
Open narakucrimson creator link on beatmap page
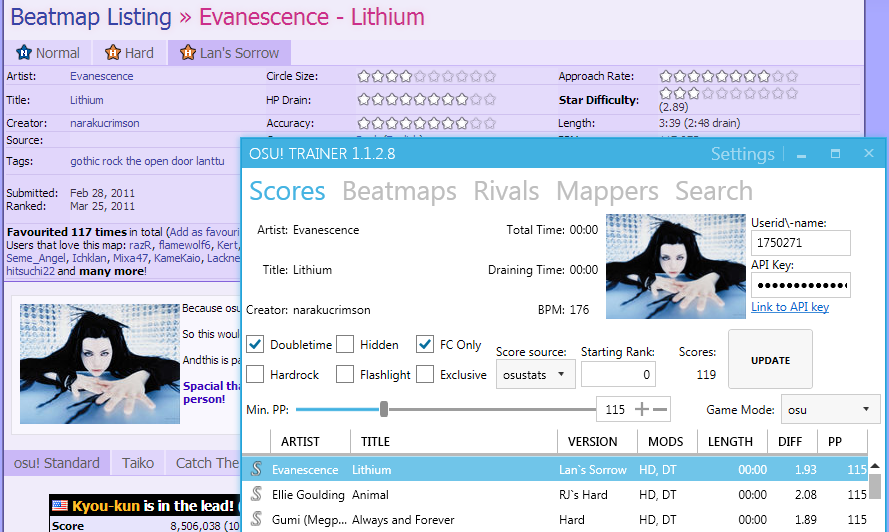pos(104,123)
